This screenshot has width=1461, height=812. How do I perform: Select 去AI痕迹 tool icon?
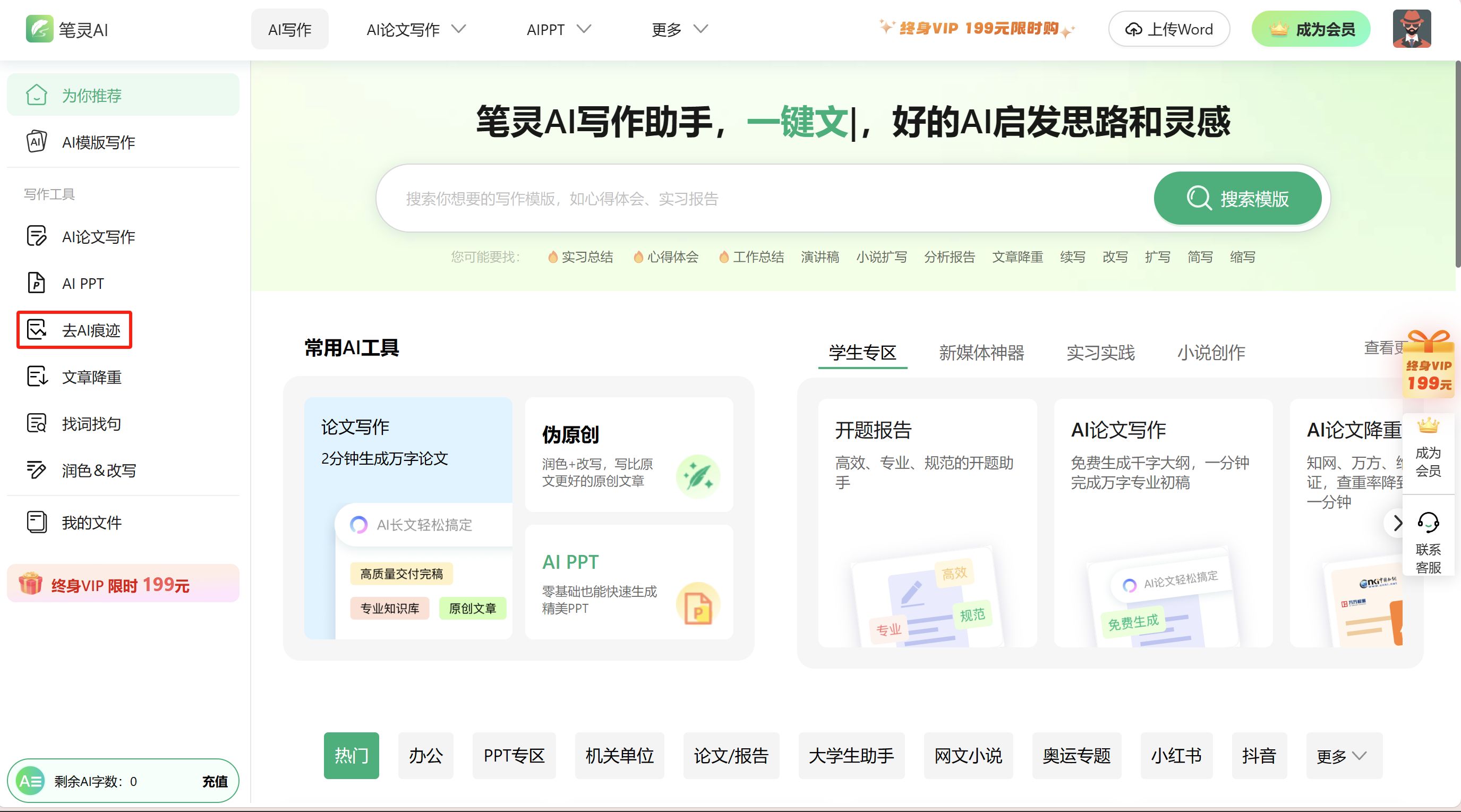pos(36,329)
